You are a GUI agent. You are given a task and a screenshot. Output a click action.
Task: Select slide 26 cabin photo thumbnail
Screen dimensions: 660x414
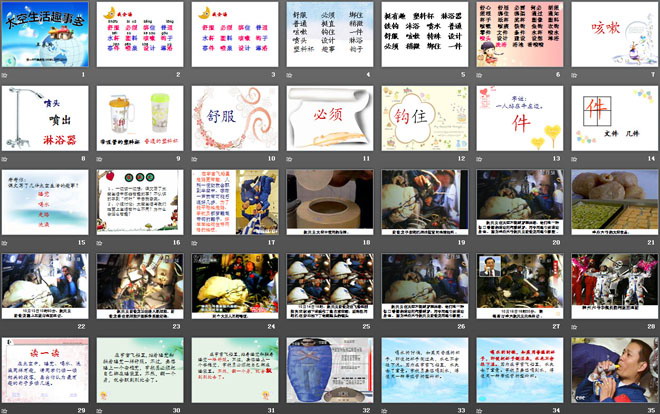coord(425,286)
